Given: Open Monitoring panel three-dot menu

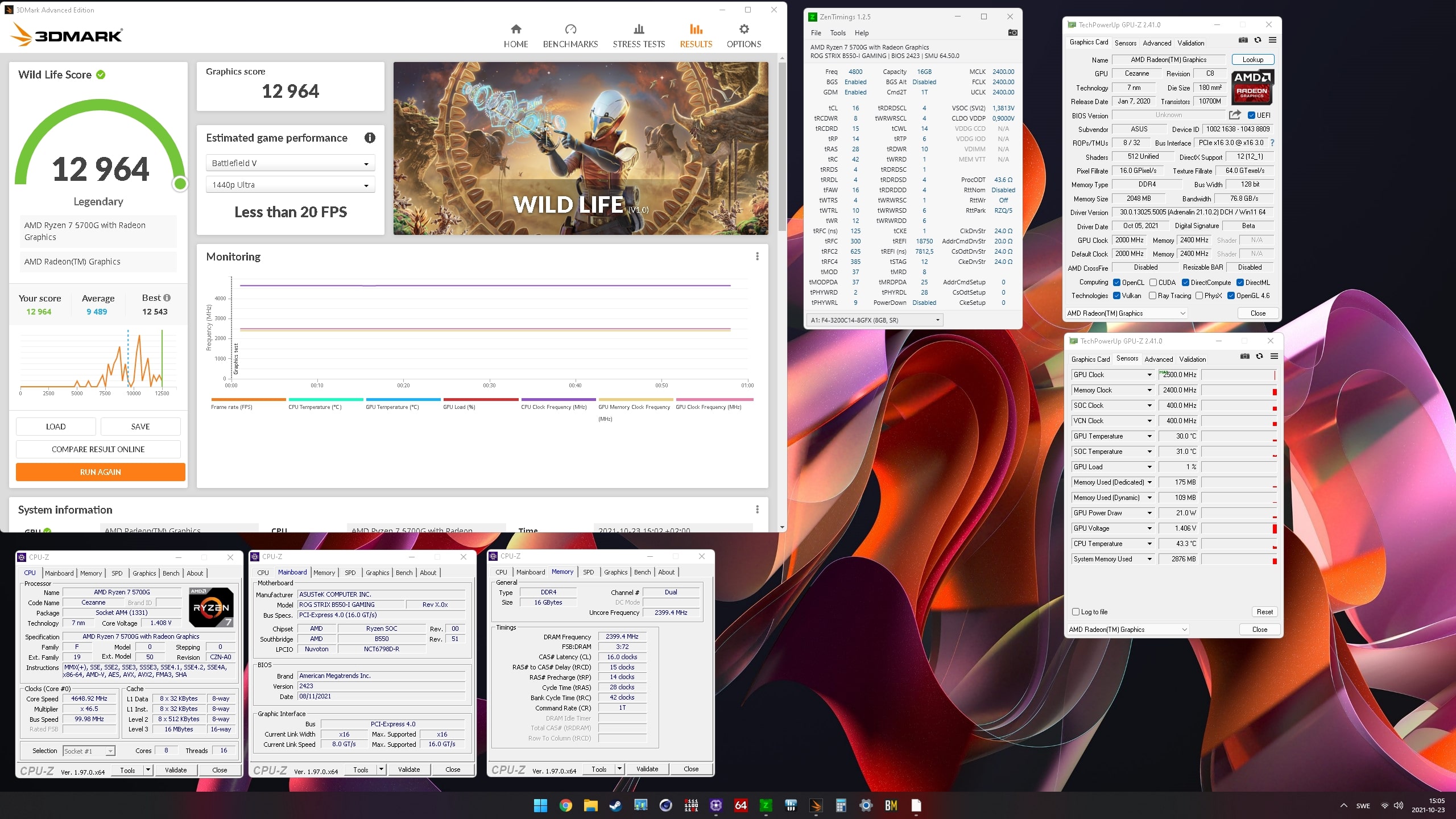Looking at the screenshot, I should [x=757, y=257].
